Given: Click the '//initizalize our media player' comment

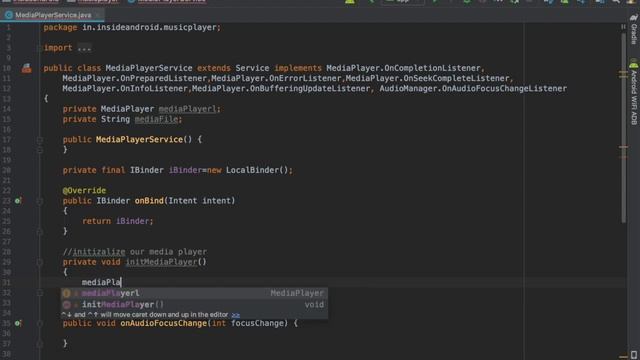Looking at the screenshot, I should [135, 252].
